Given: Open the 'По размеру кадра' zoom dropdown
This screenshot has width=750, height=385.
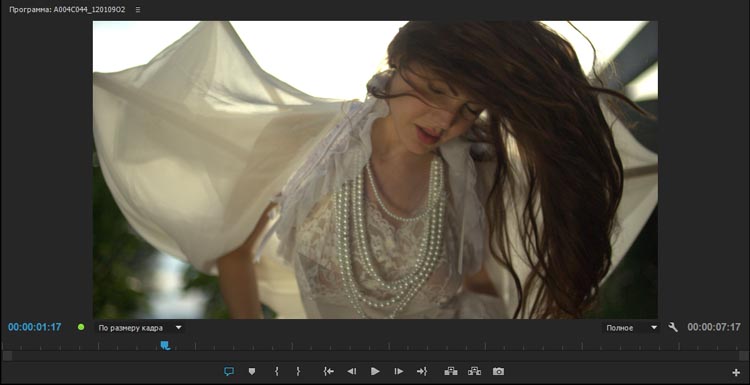Looking at the screenshot, I should [139, 328].
